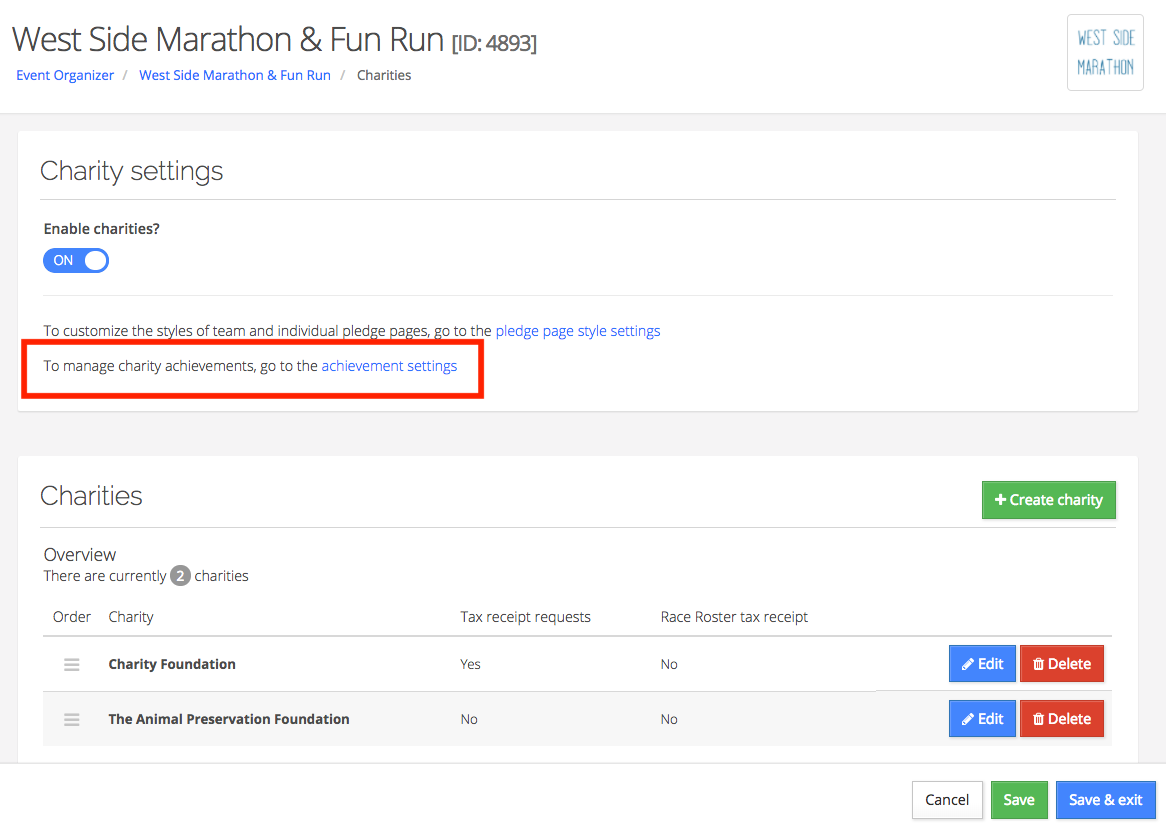
Task: Click the Order column header
Action: 71,617
